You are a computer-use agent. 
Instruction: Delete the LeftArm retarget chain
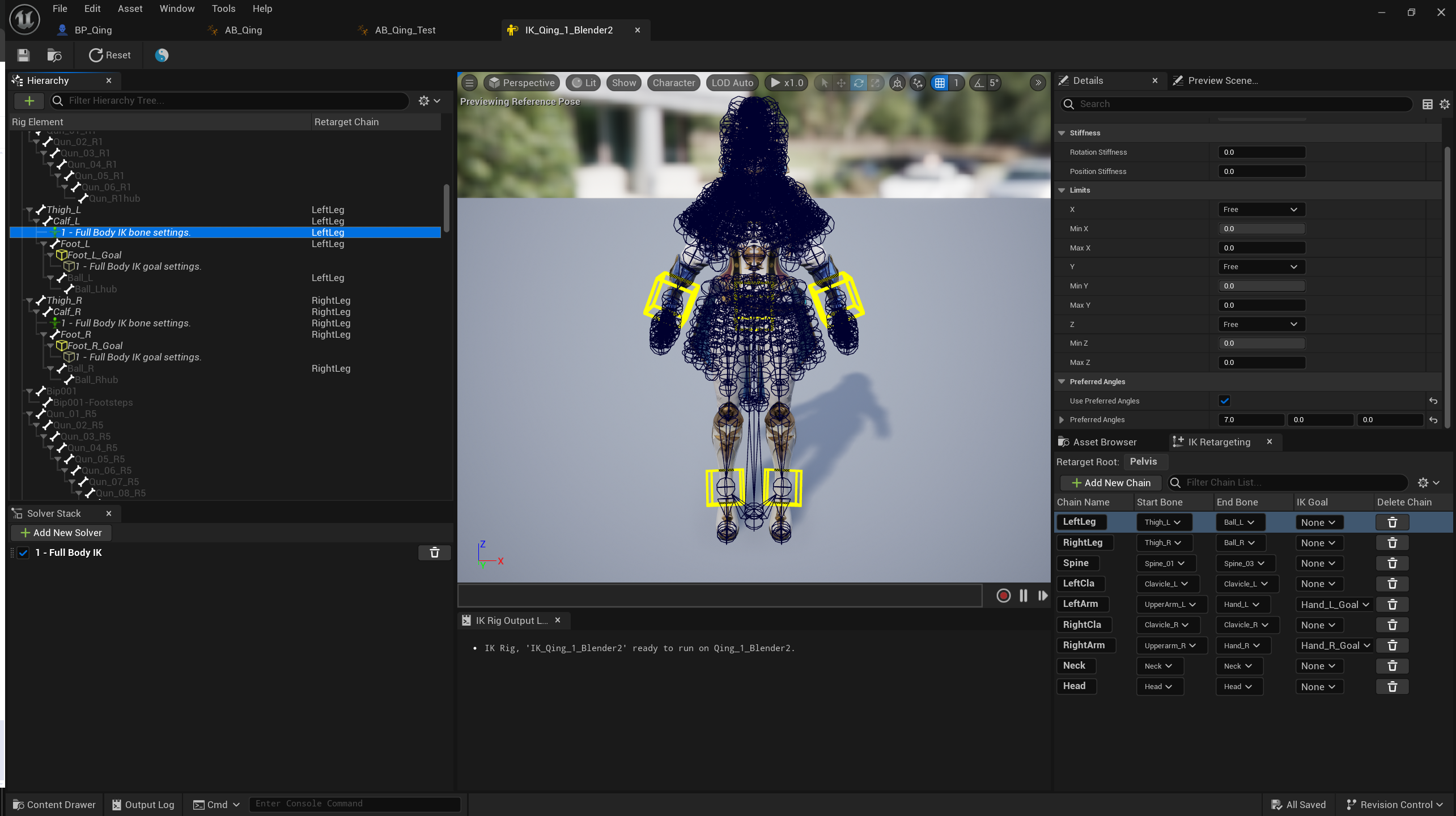(x=1392, y=605)
